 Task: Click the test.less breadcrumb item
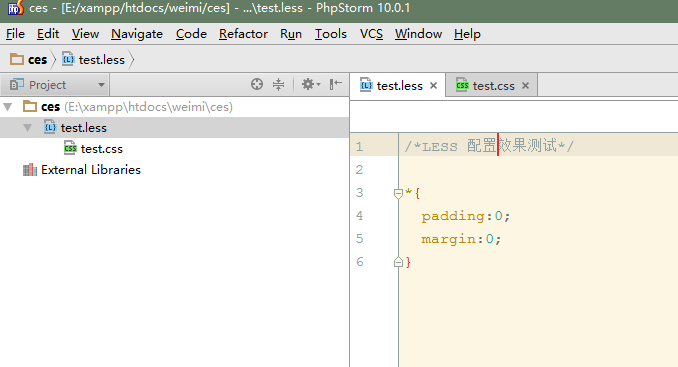[93, 59]
